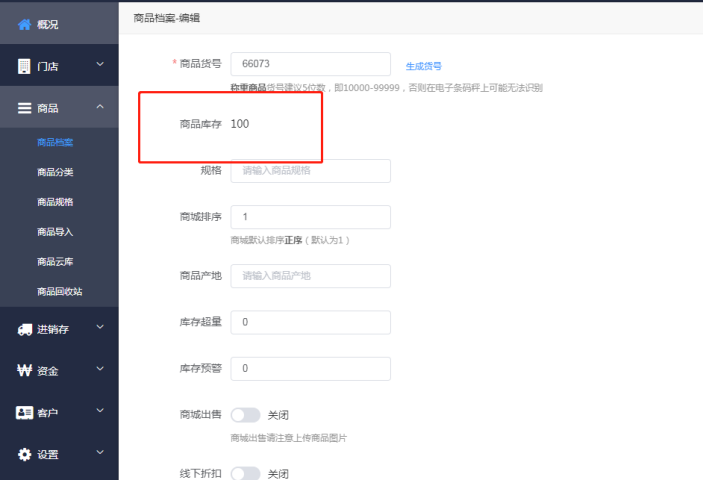The width and height of the screenshot is (703, 480).
Task: Click the ID card icon for 客户
Action: point(25,412)
